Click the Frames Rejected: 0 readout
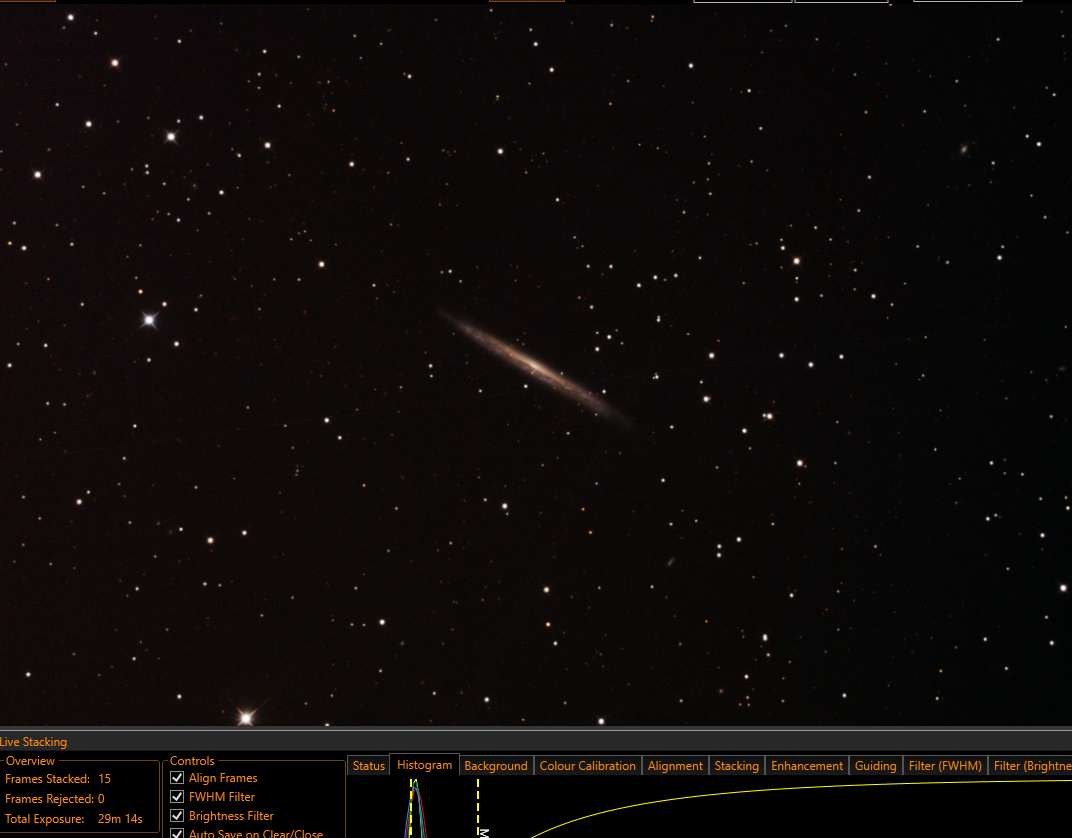1072x838 pixels. click(55, 799)
